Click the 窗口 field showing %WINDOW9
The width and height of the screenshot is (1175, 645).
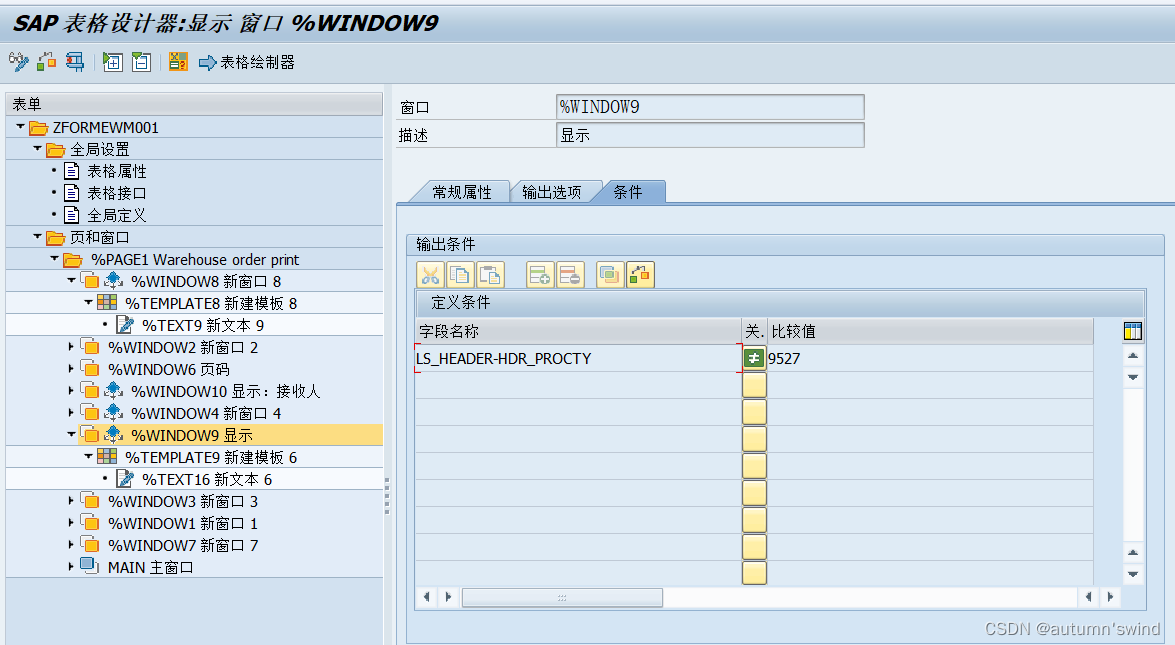[710, 107]
